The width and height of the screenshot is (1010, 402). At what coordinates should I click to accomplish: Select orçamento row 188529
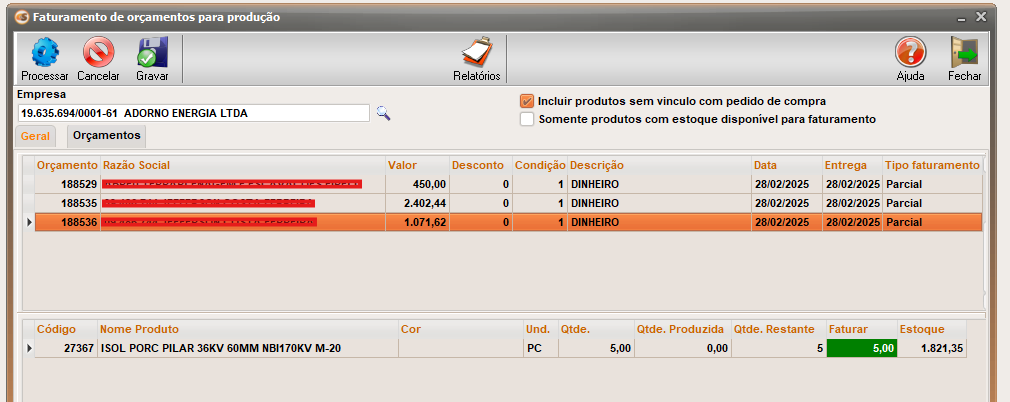68,185
